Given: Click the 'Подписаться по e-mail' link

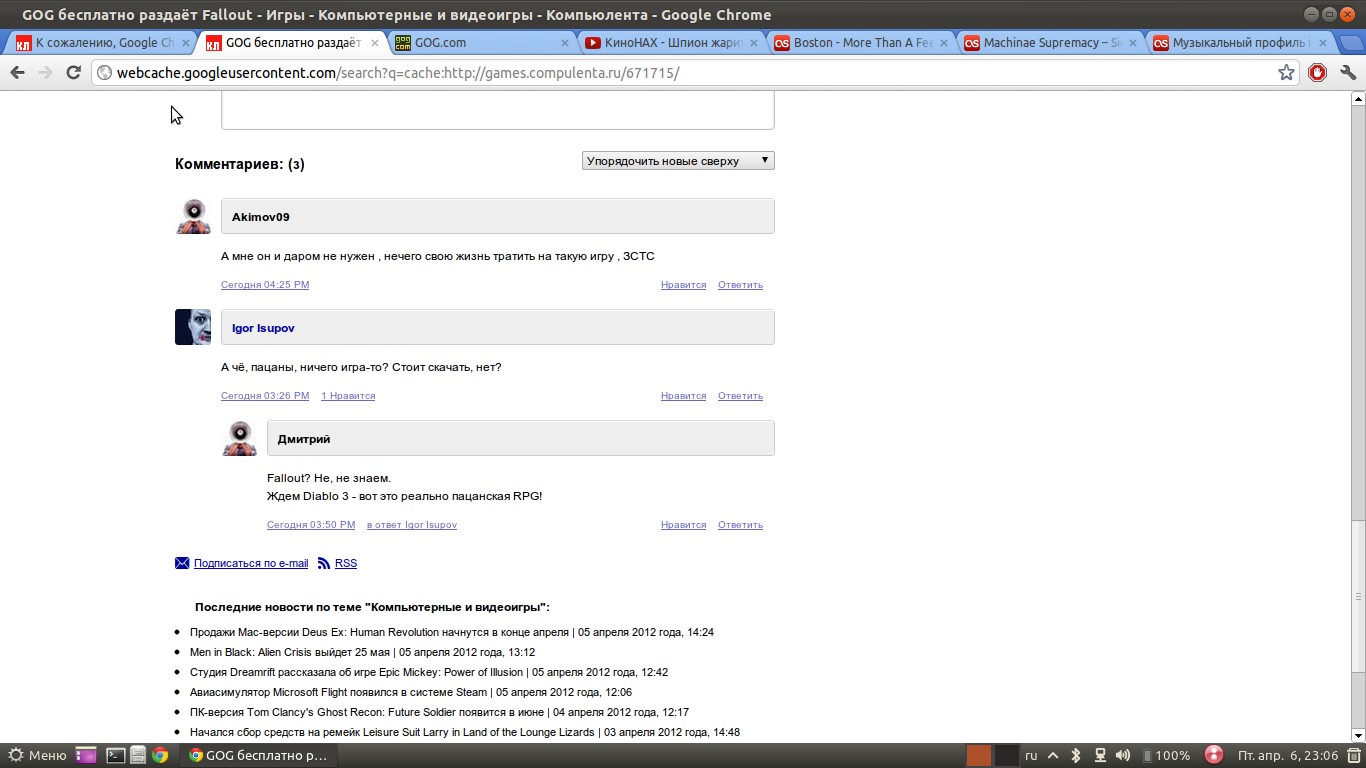Looking at the screenshot, I should coord(251,563).
